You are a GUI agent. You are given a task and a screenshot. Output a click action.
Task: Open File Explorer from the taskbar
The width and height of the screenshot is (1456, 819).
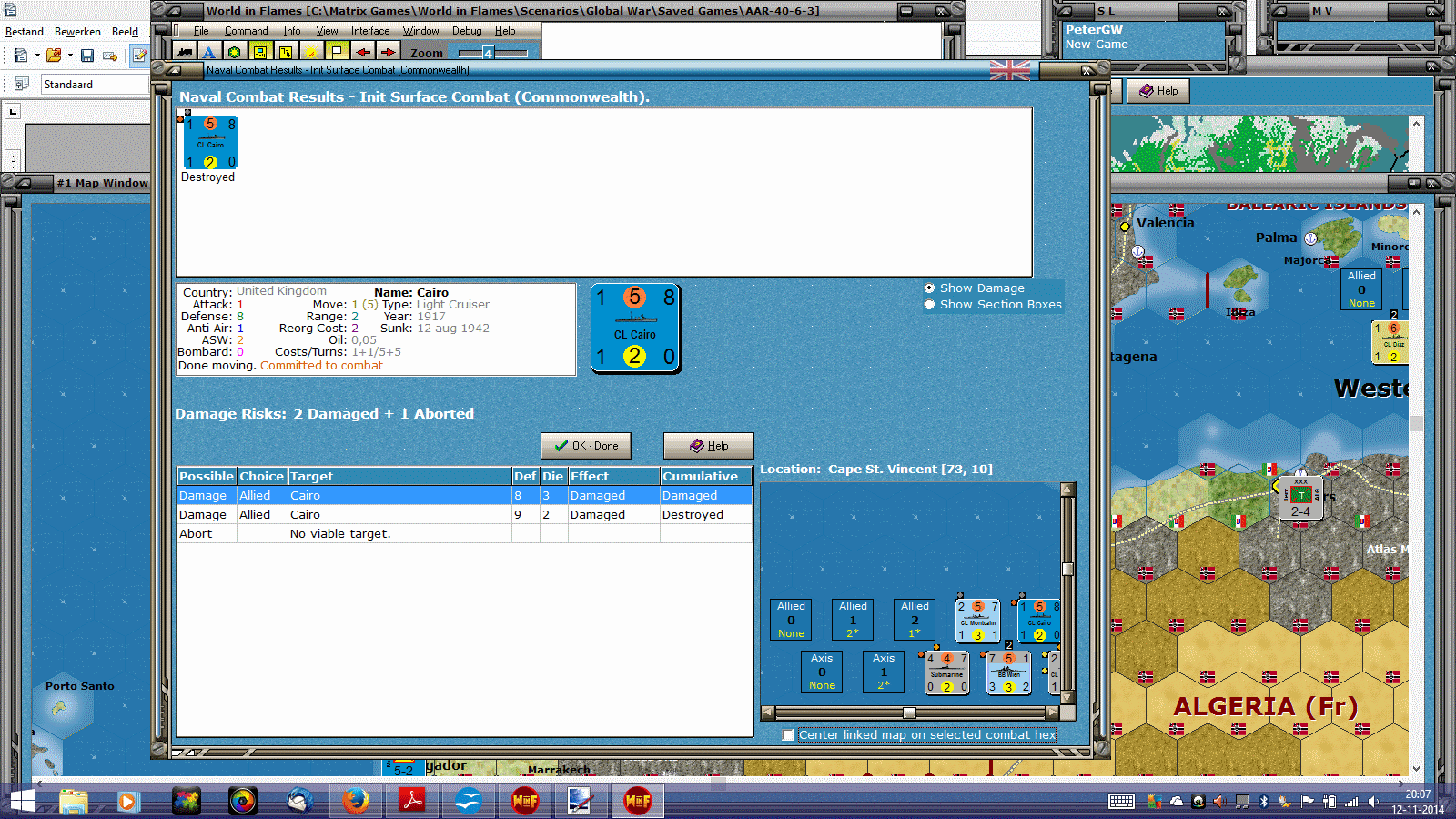coord(73,801)
